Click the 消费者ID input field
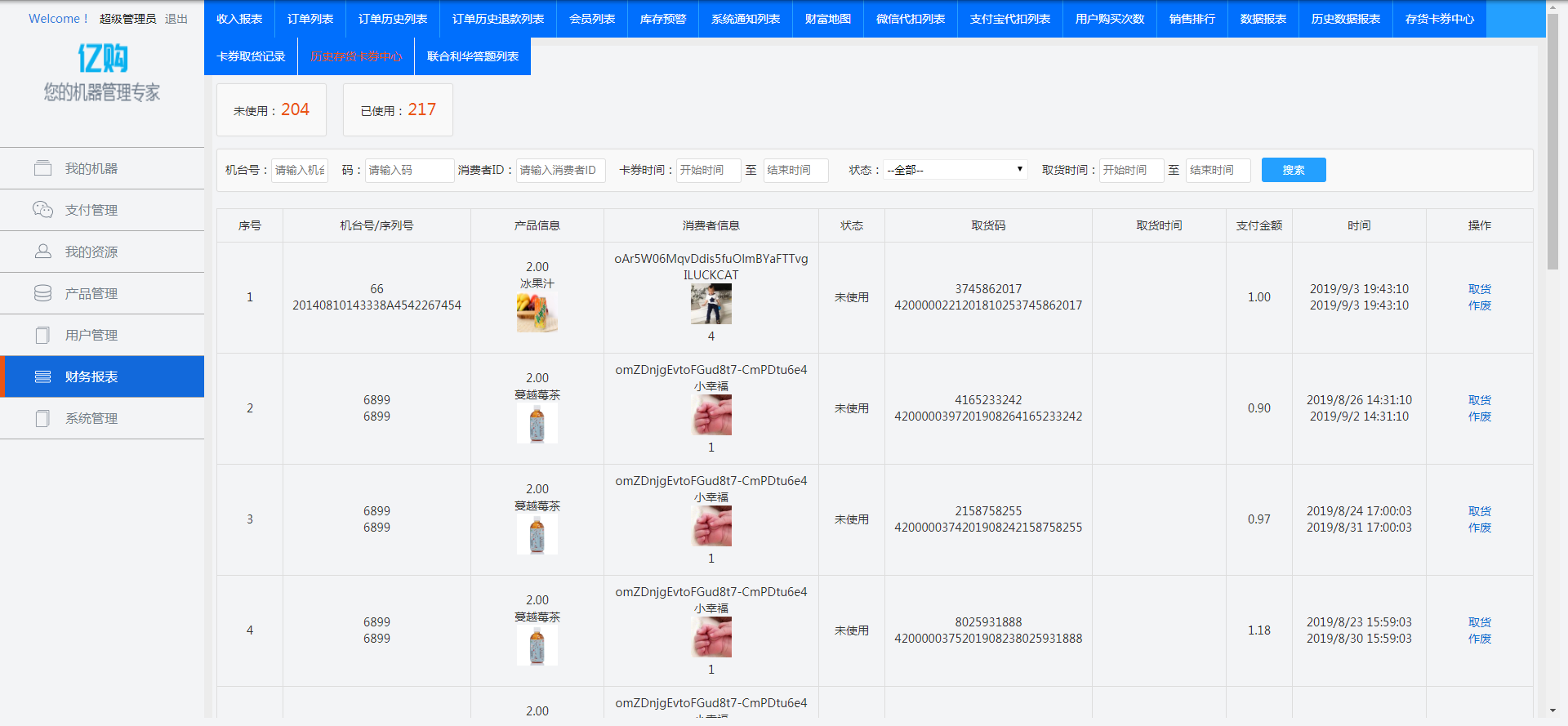 560,170
